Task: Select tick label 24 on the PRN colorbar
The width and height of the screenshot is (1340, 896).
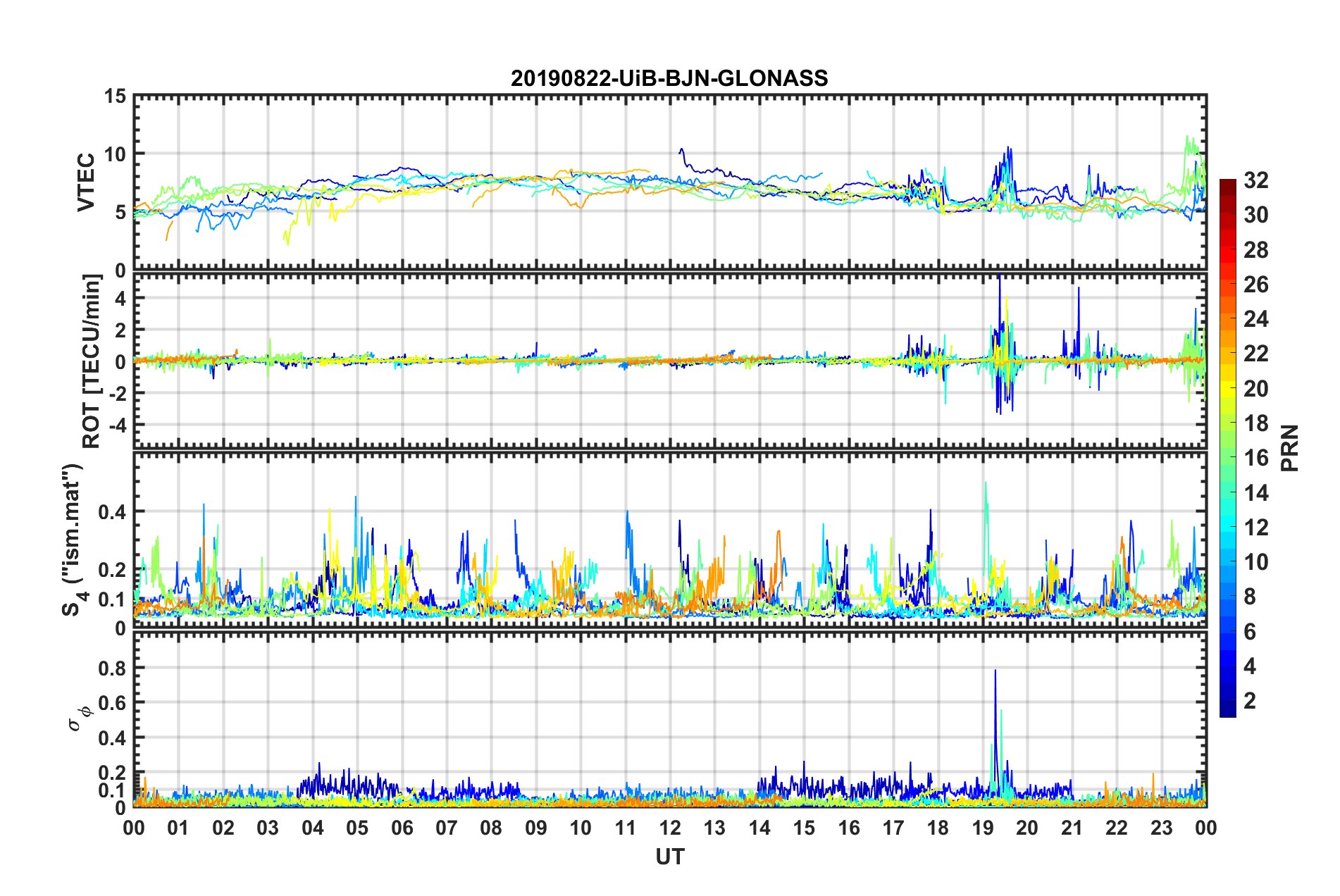Action: 1255,319
